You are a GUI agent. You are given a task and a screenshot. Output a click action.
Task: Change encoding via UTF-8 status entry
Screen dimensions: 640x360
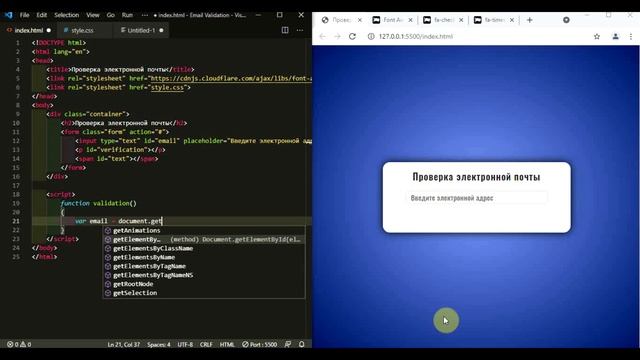pos(185,344)
